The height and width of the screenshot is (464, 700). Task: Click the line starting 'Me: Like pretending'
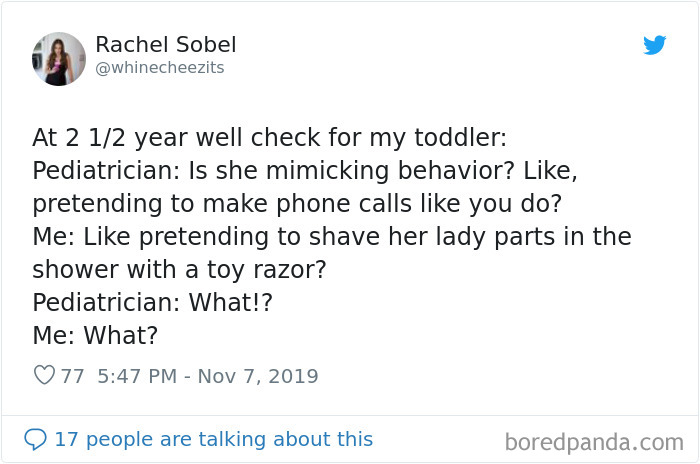(332, 237)
